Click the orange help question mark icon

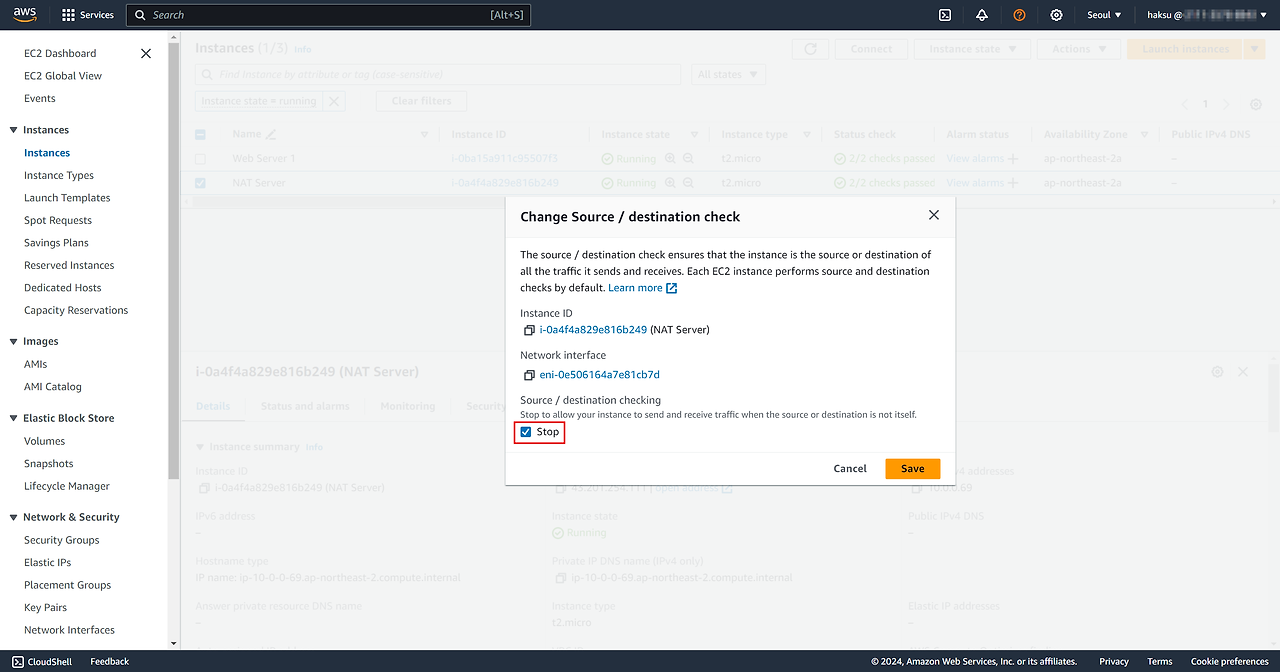point(1019,15)
